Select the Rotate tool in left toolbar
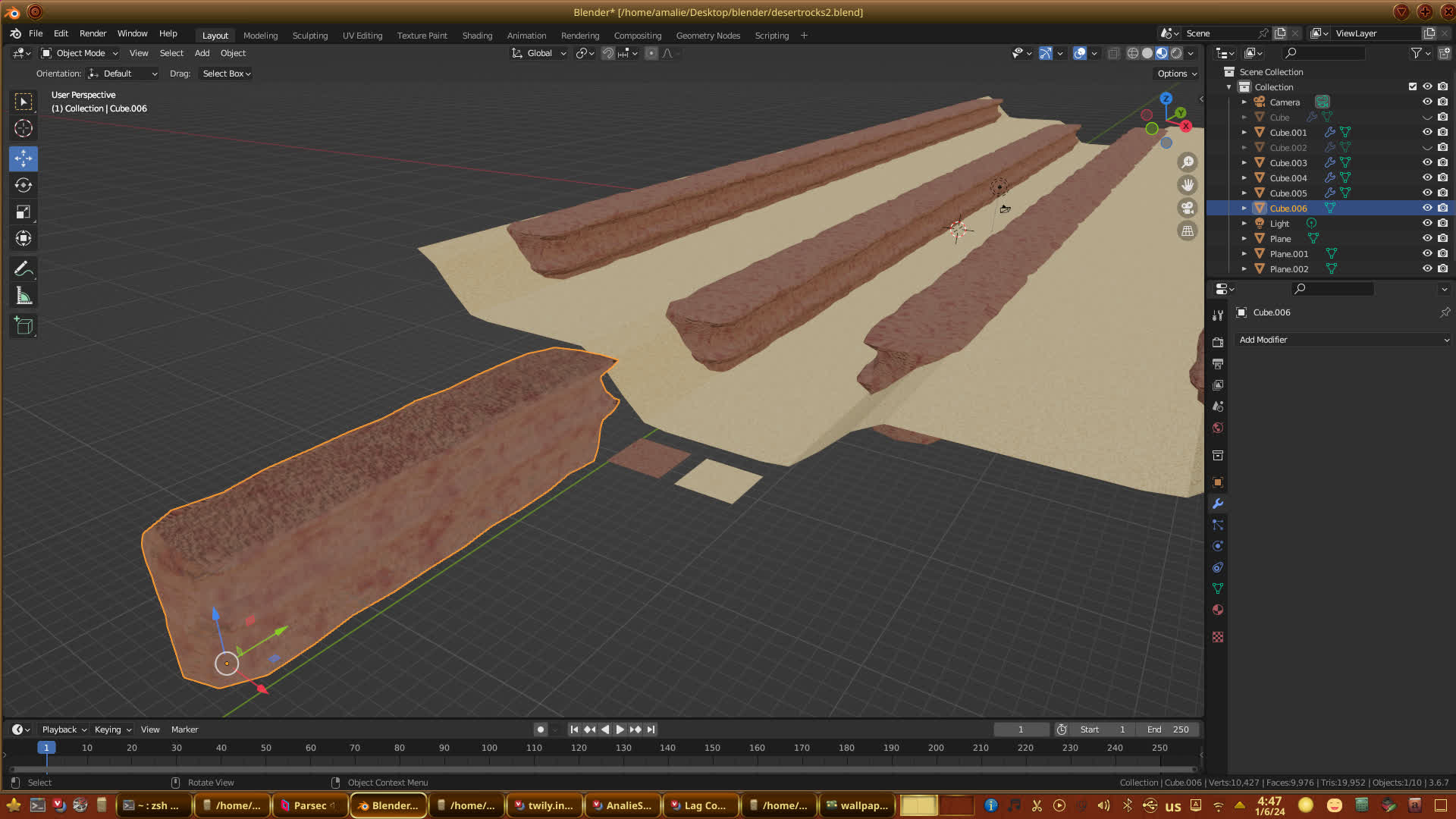Screen dimensions: 1456x819 click(x=24, y=185)
